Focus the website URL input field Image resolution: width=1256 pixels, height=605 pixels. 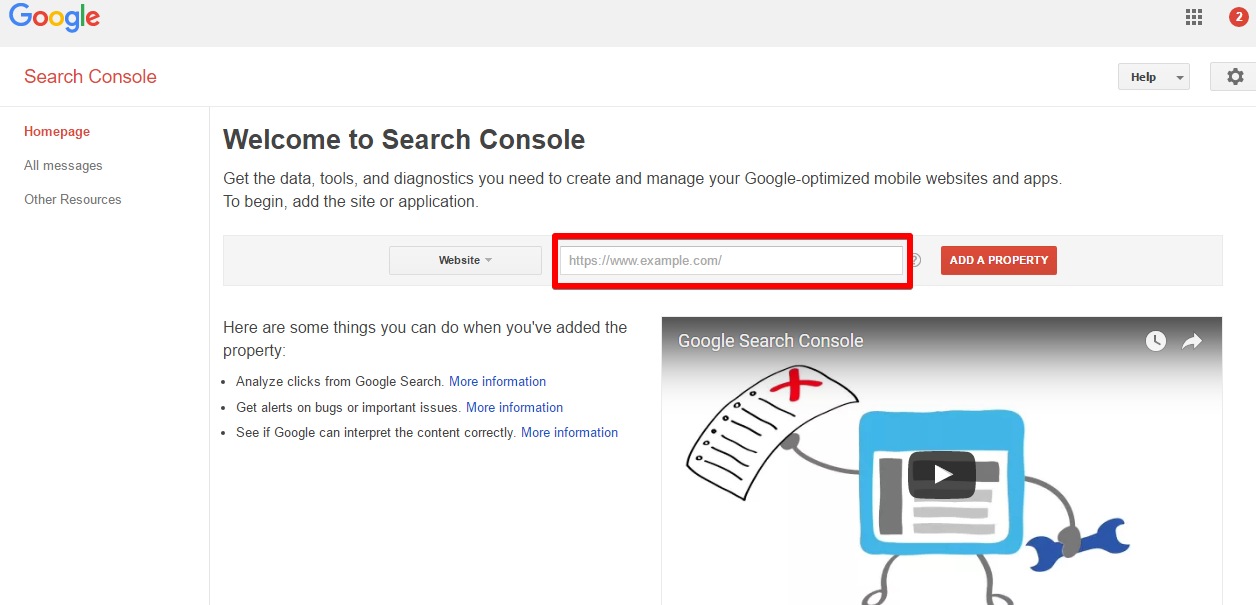[731, 261]
